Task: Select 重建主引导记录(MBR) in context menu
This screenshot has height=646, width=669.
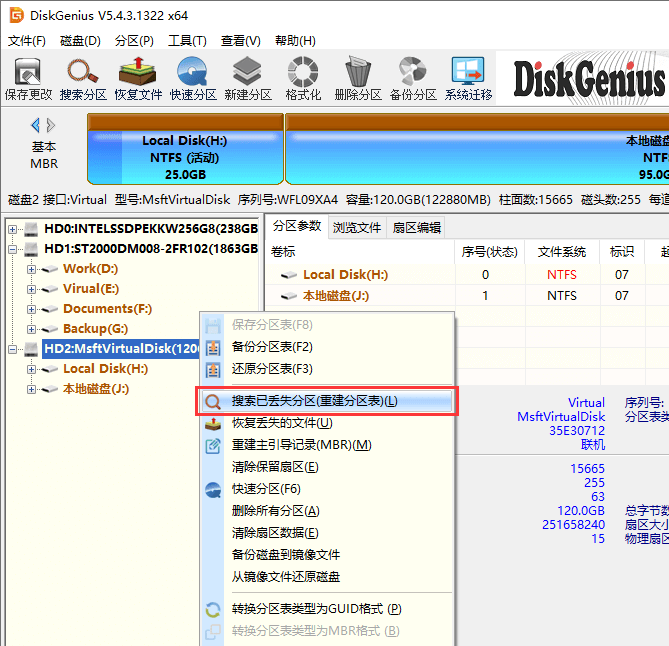Action: [301, 445]
